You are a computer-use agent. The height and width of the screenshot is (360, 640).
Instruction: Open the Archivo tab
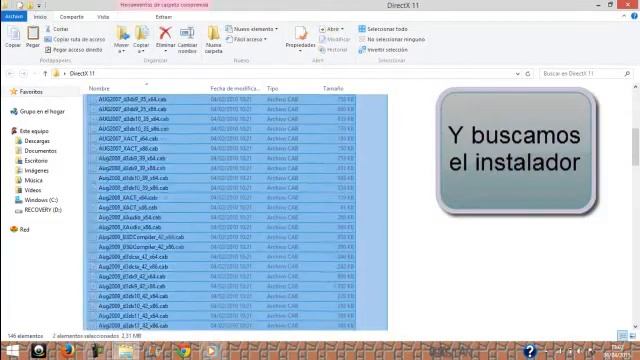[14, 17]
